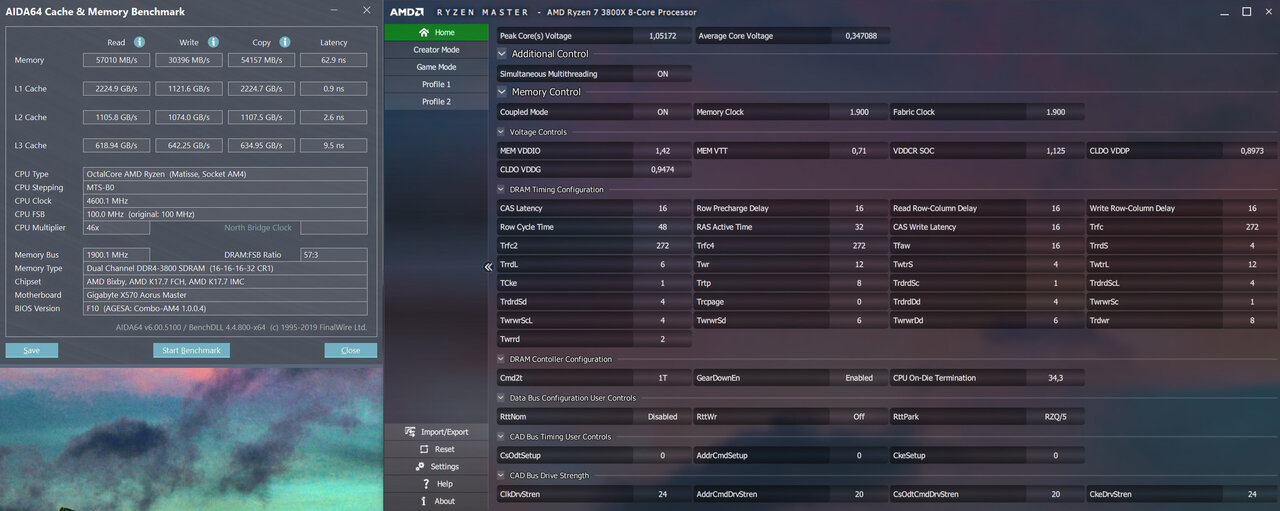Click the Memory Clock value 1.900
1280x511 pixels.
859,112
